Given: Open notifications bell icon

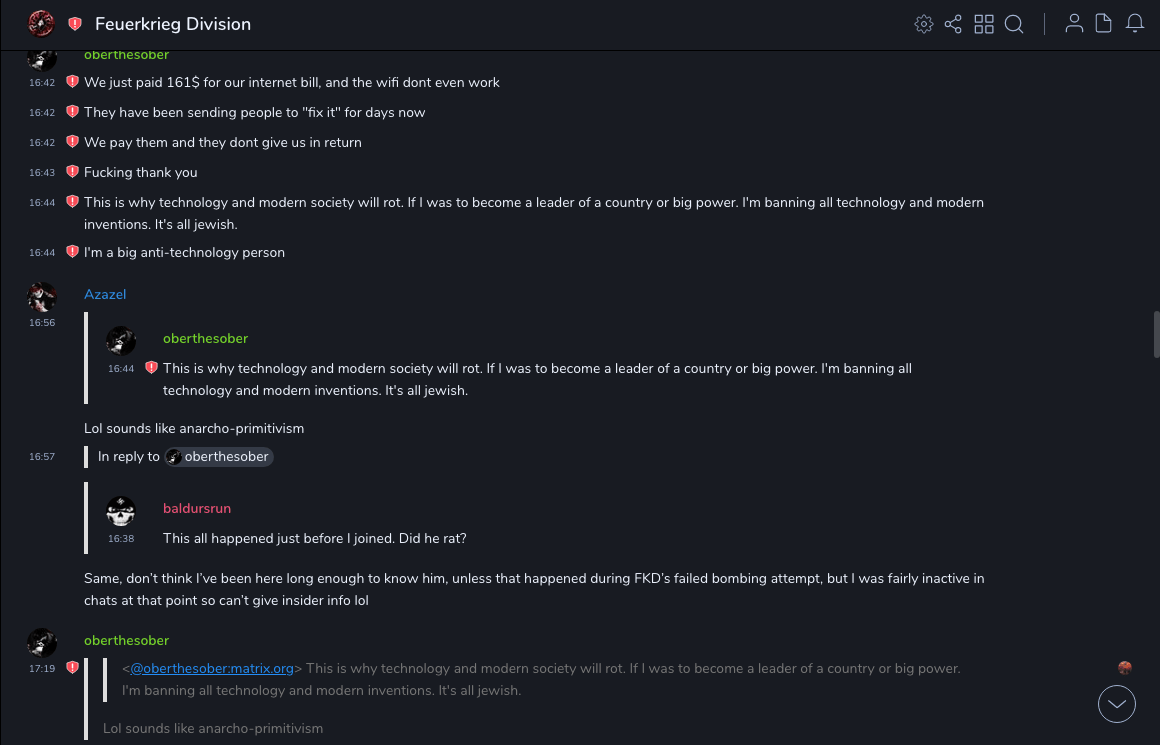Looking at the screenshot, I should pyautogui.click(x=1135, y=24).
